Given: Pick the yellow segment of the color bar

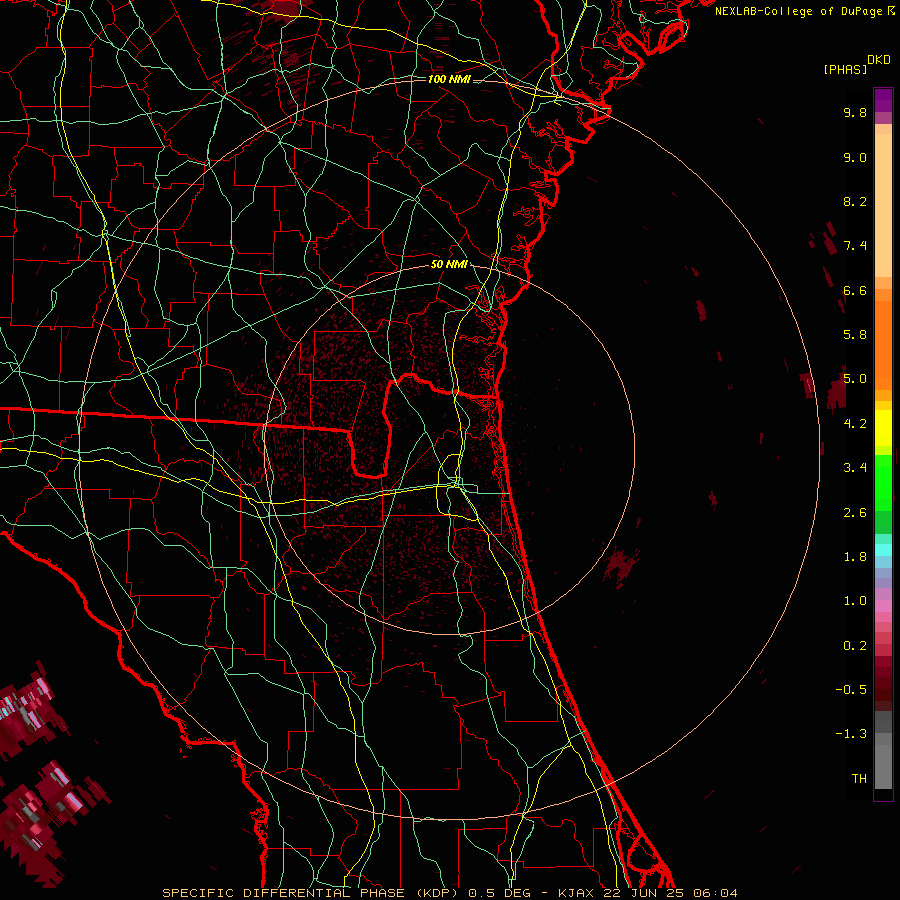Looking at the screenshot, I should [x=883, y=428].
